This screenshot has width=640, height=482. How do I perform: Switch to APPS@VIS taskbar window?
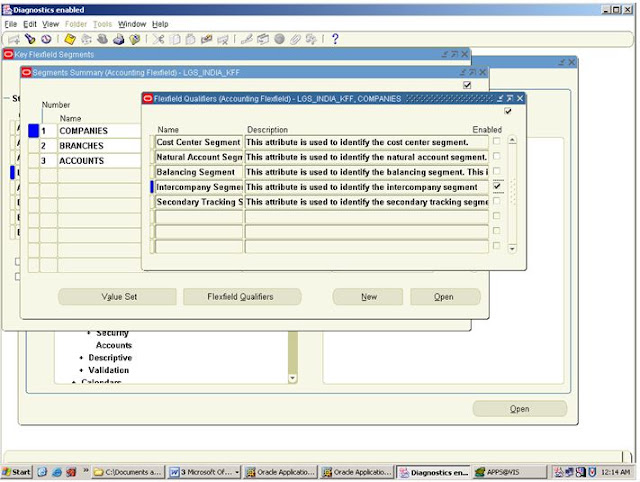508,472
